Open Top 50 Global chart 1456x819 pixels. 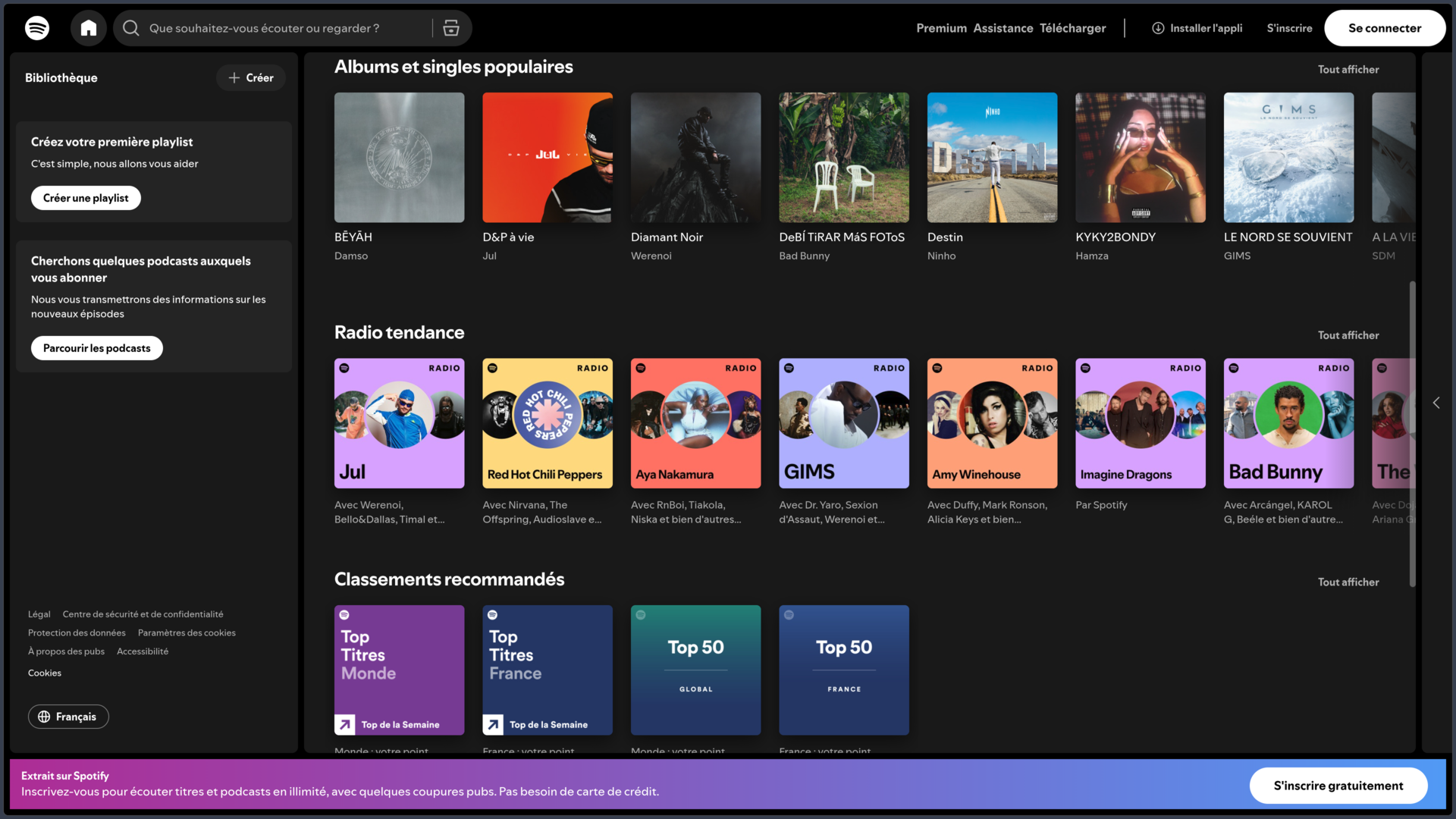click(696, 670)
